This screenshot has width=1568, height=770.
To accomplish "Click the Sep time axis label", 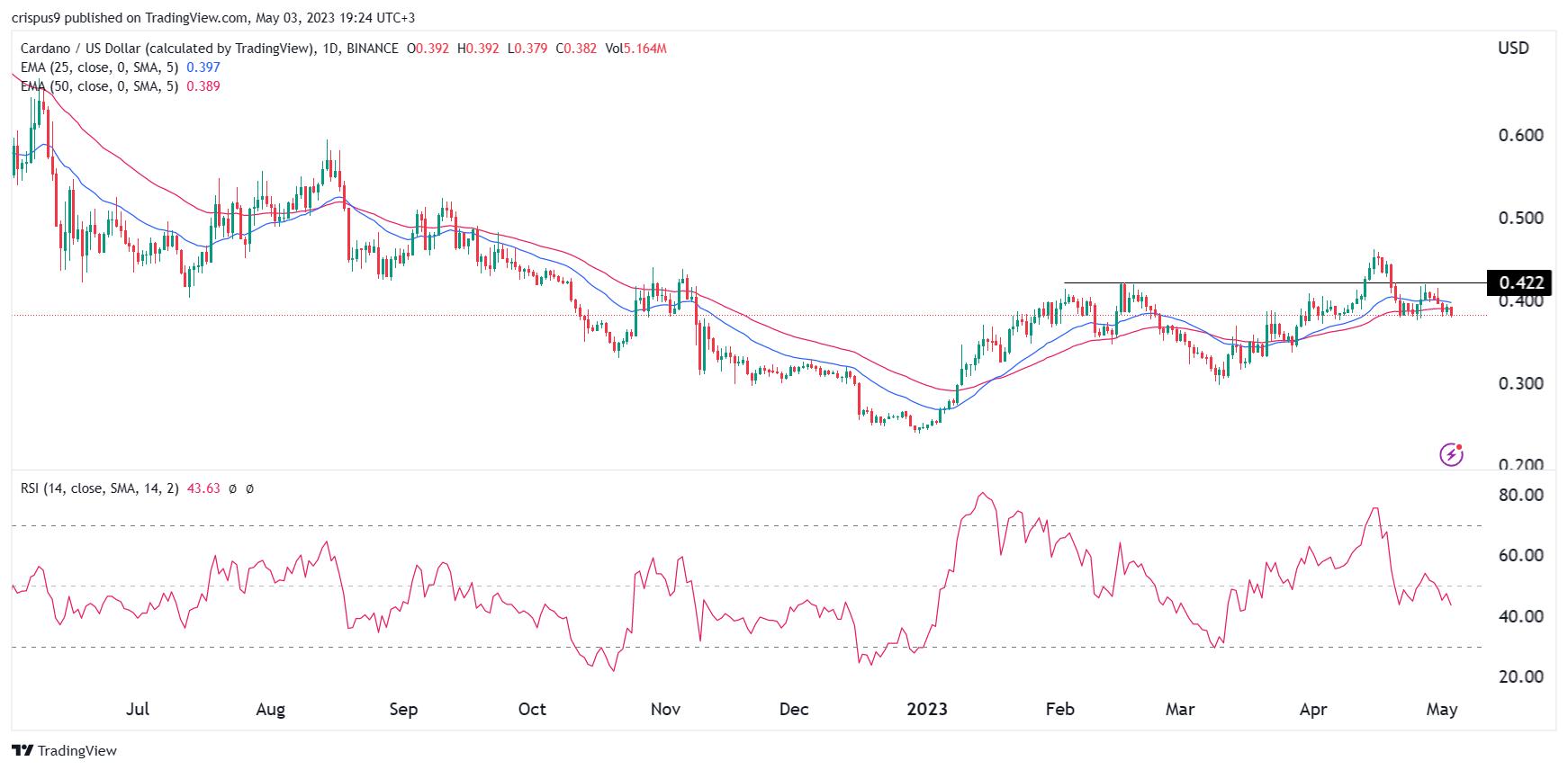I will [403, 709].
